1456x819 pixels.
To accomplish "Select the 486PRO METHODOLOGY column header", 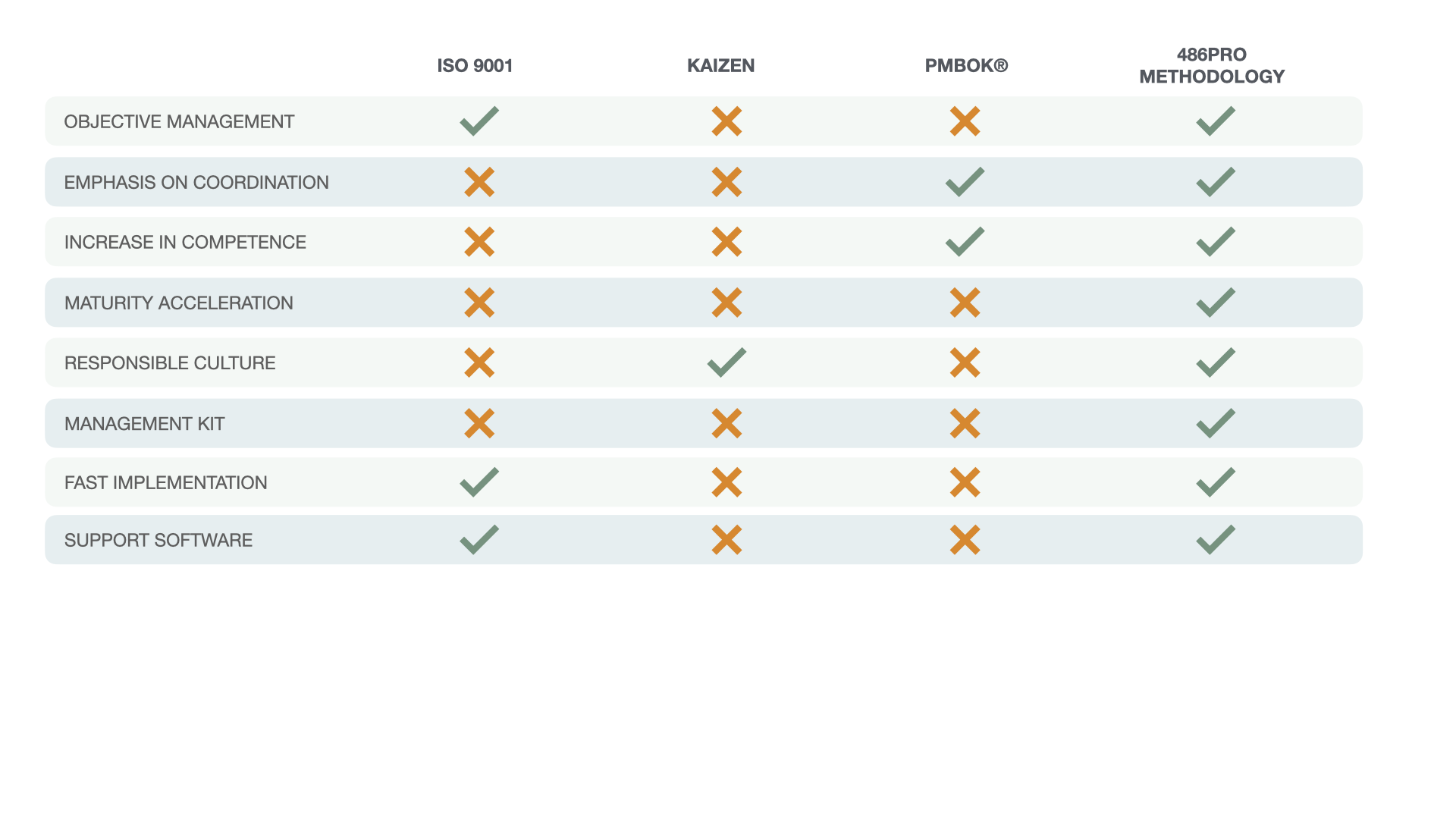I will tap(1212, 66).
